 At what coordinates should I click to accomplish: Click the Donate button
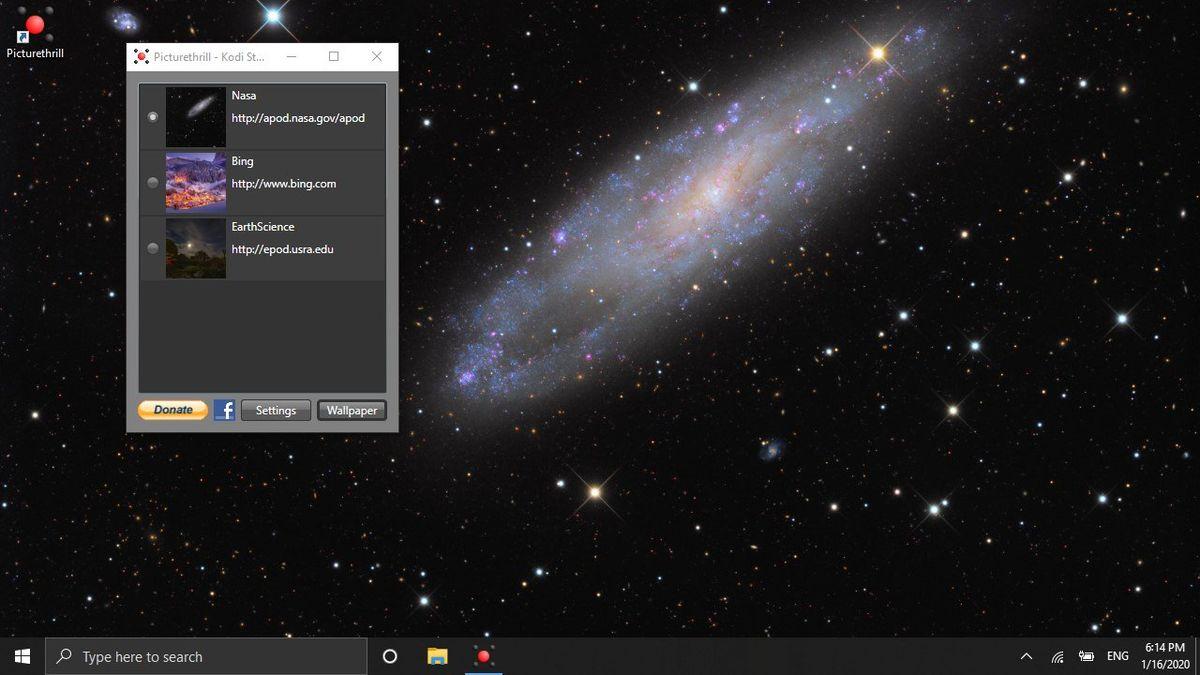click(x=173, y=410)
